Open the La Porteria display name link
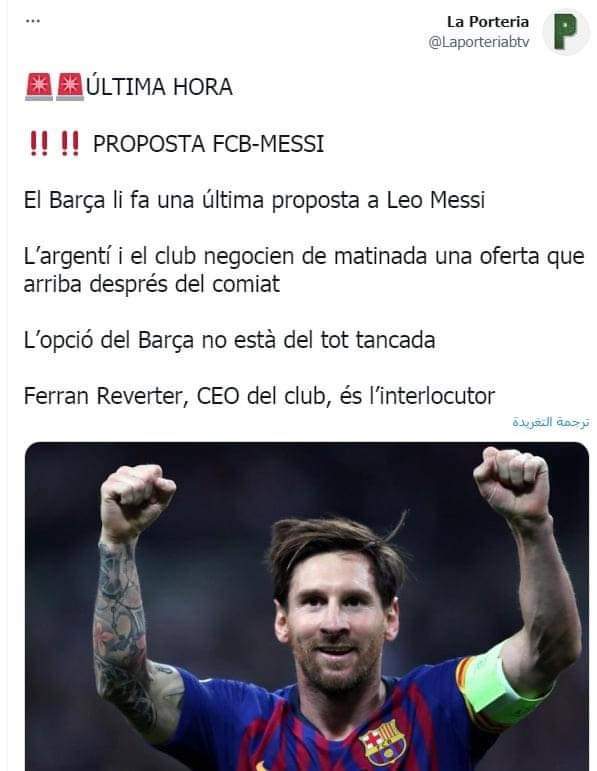This screenshot has height=771, width=597. 488,22
